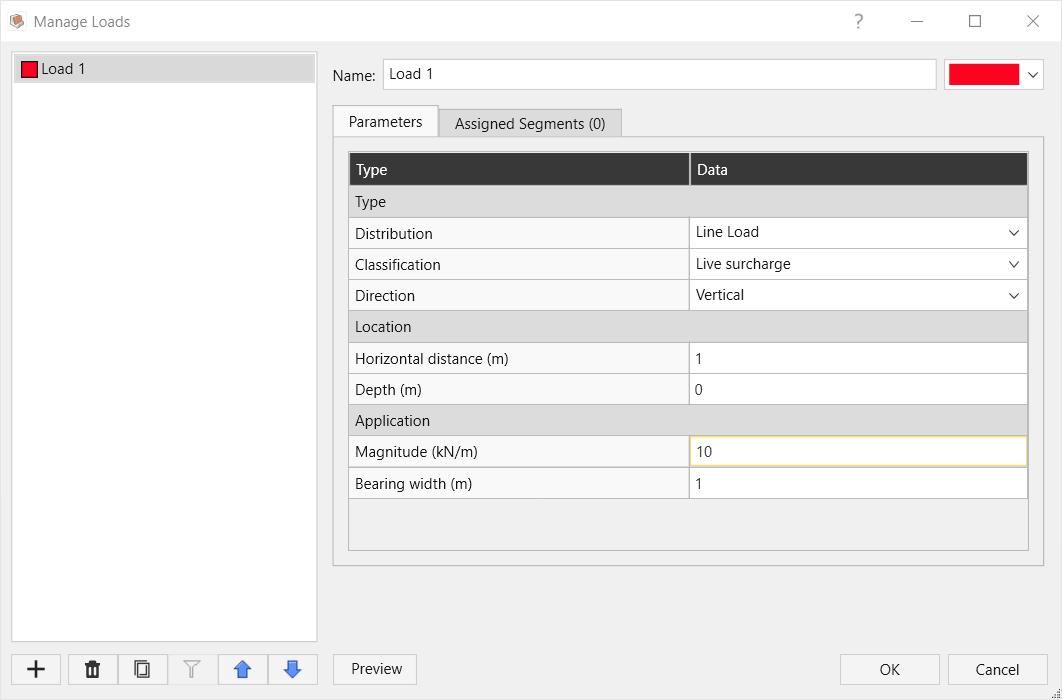Screen dimensions: 1062x700
Task: Close the Manage Loads dialog
Action: (1033, 22)
